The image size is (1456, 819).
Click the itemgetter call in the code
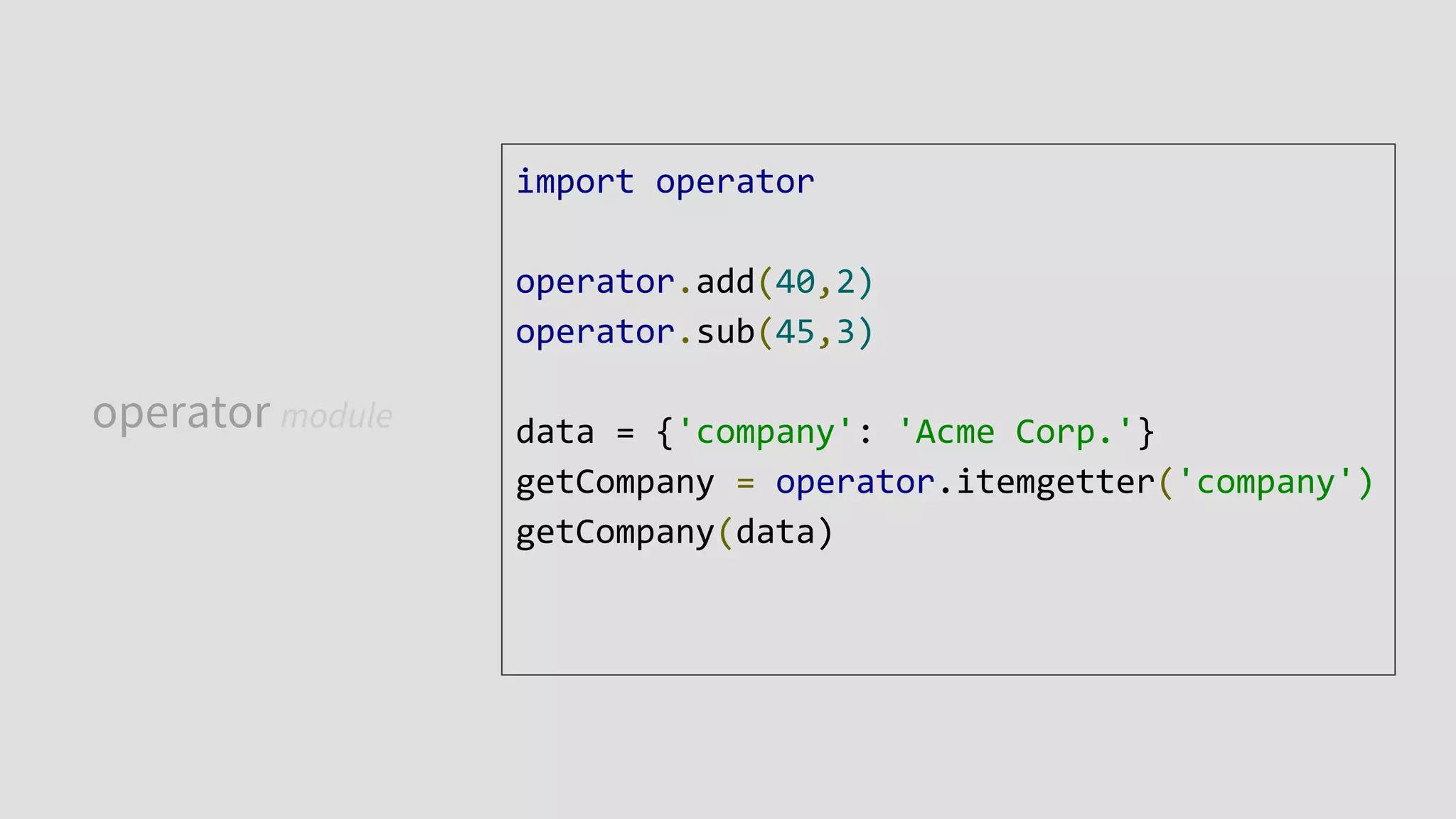pos(1074,482)
